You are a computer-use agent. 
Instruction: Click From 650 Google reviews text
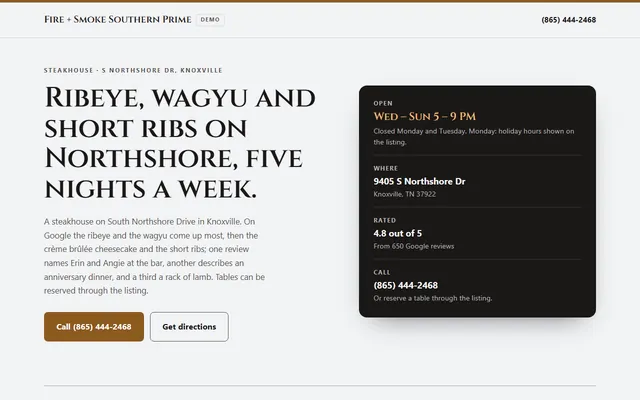413,246
